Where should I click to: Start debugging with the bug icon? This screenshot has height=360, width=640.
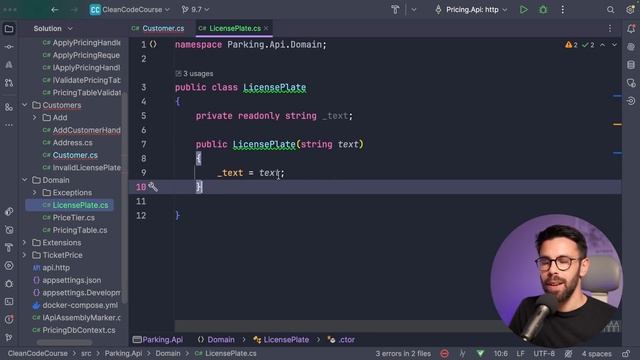pyautogui.click(x=543, y=9)
